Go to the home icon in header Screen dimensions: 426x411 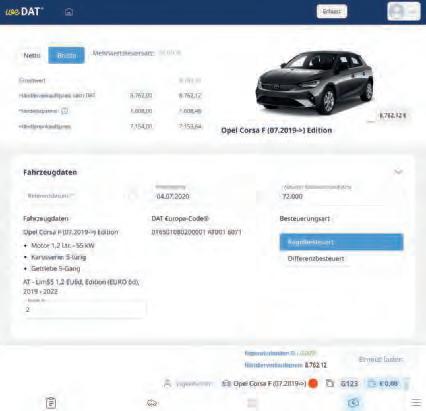tap(69, 12)
